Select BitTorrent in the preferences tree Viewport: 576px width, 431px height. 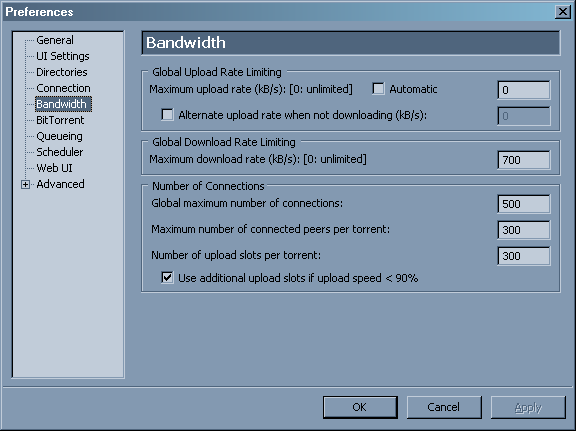click(x=60, y=120)
